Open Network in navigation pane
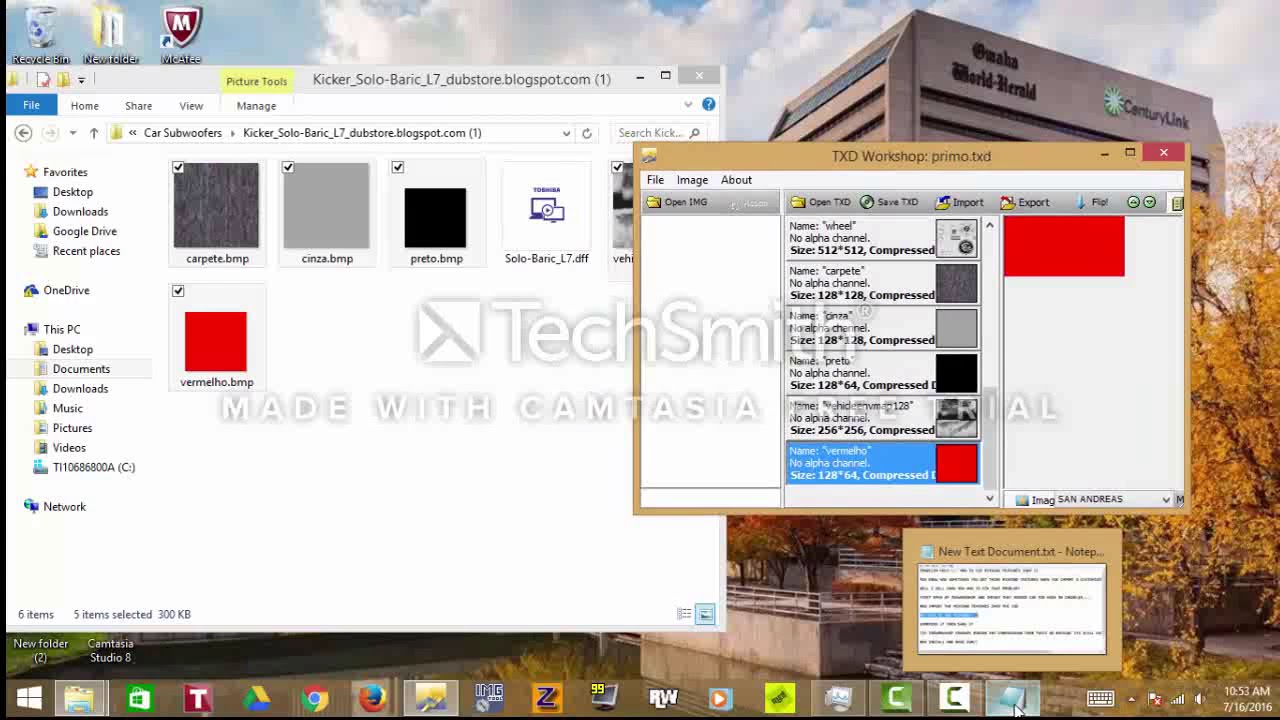The height and width of the screenshot is (720, 1280). coord(64,506)
